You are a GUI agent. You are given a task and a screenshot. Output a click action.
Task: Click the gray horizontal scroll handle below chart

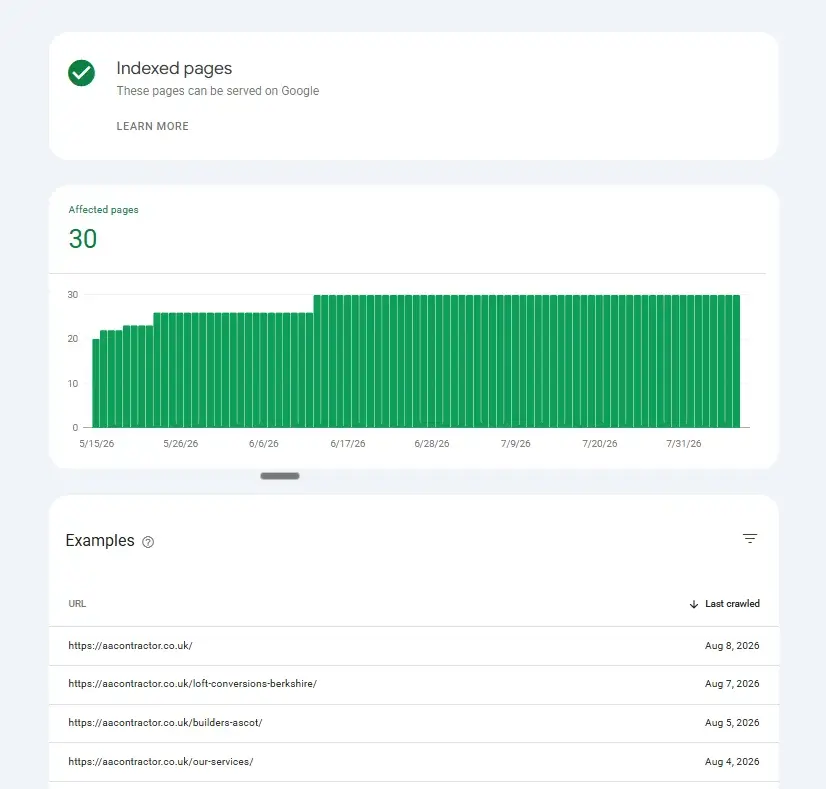click(x=280, y=476)
